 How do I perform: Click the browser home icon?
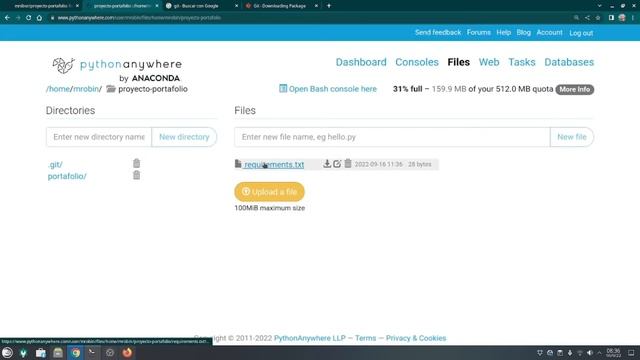pos(39,18)
